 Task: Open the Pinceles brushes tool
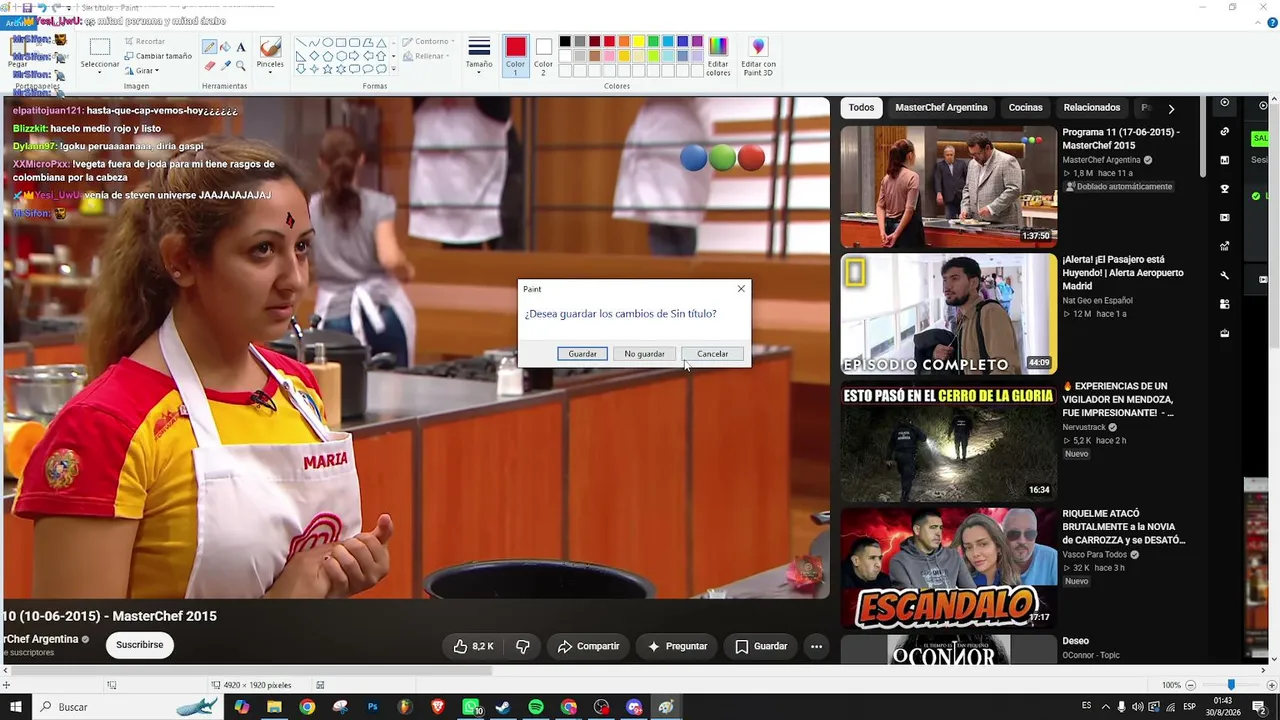[x=270, y=54]
